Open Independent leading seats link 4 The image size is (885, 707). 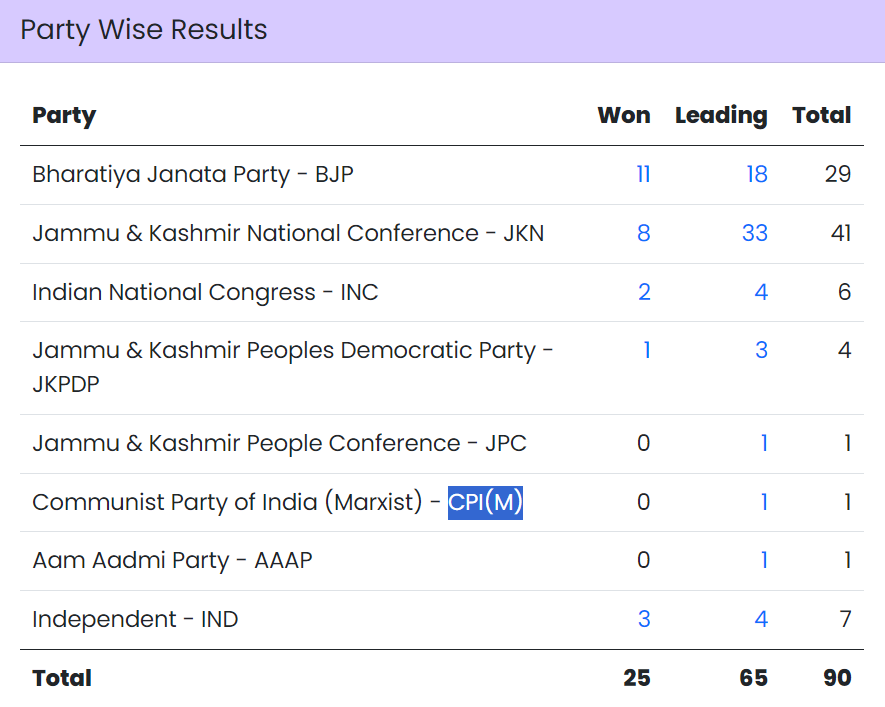pyautogui.click(x=761, y=620)
